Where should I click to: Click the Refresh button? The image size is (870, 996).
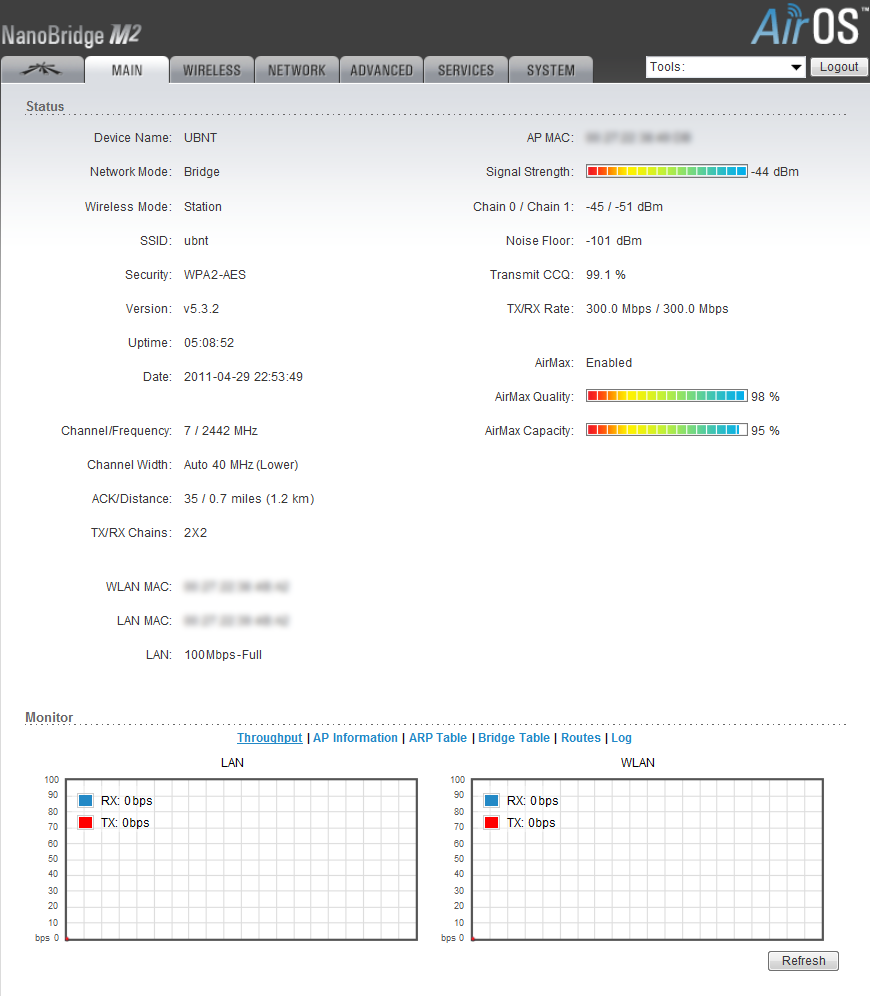[x=803, y=961]
